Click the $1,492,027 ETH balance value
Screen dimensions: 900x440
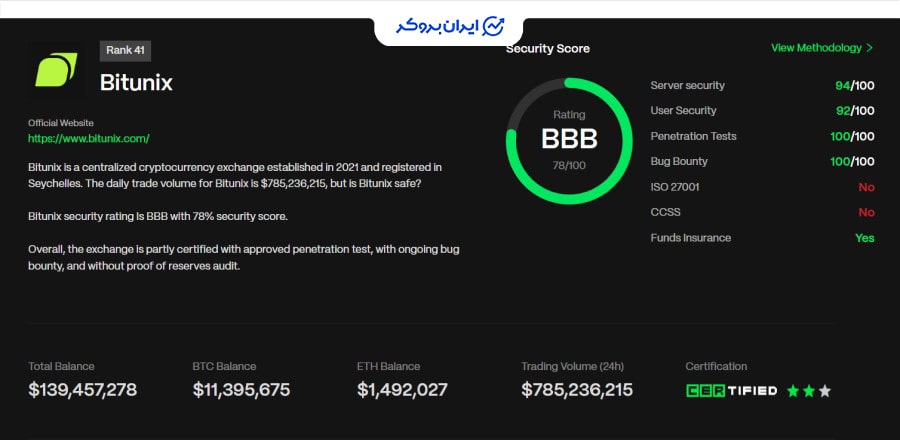pyautogui.click(x=402, y=390)
